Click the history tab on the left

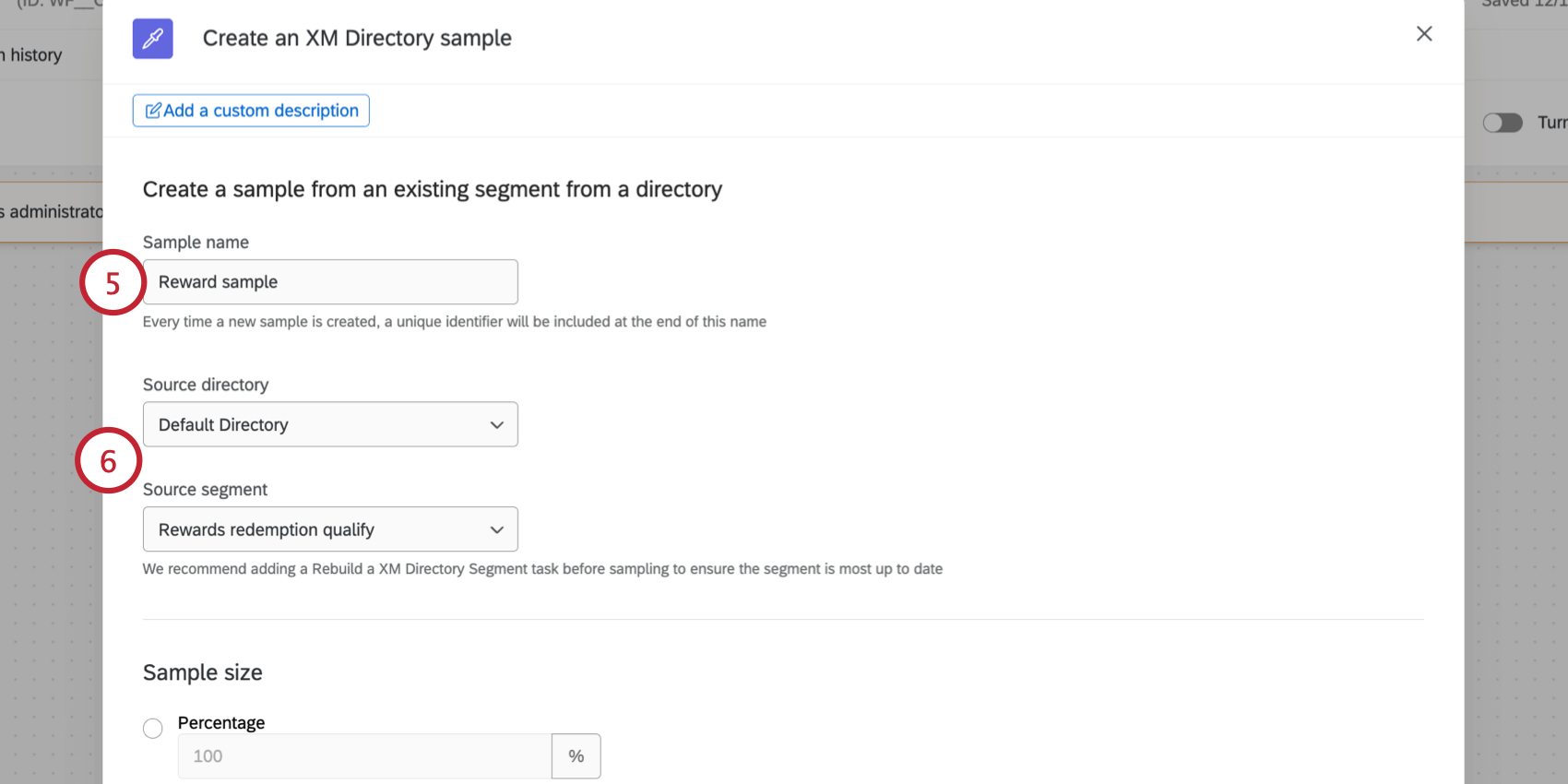pos(33,54)
